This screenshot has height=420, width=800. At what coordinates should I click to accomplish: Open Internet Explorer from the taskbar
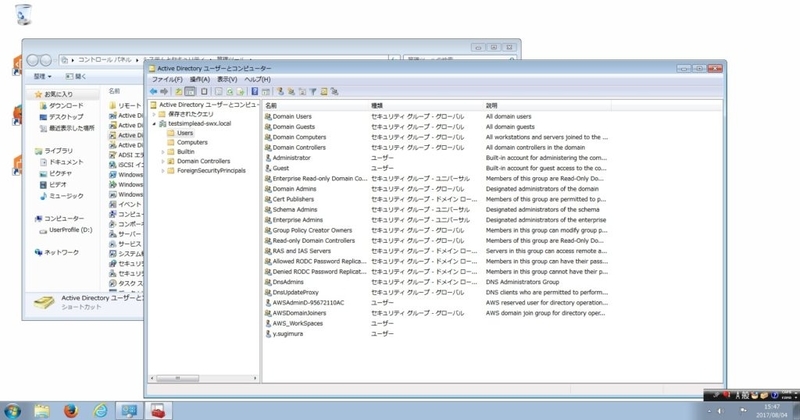tap(100, 410)
